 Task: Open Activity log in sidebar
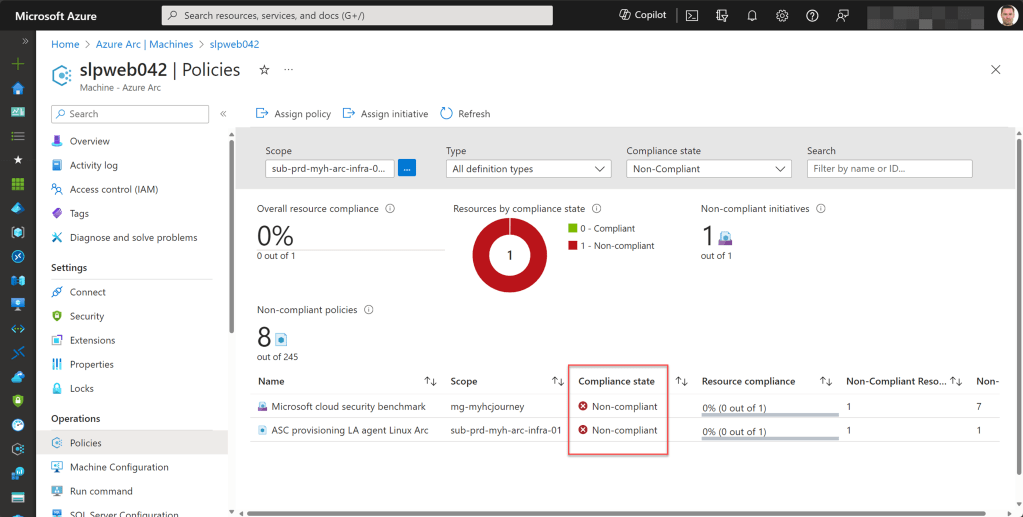[93, 165]
